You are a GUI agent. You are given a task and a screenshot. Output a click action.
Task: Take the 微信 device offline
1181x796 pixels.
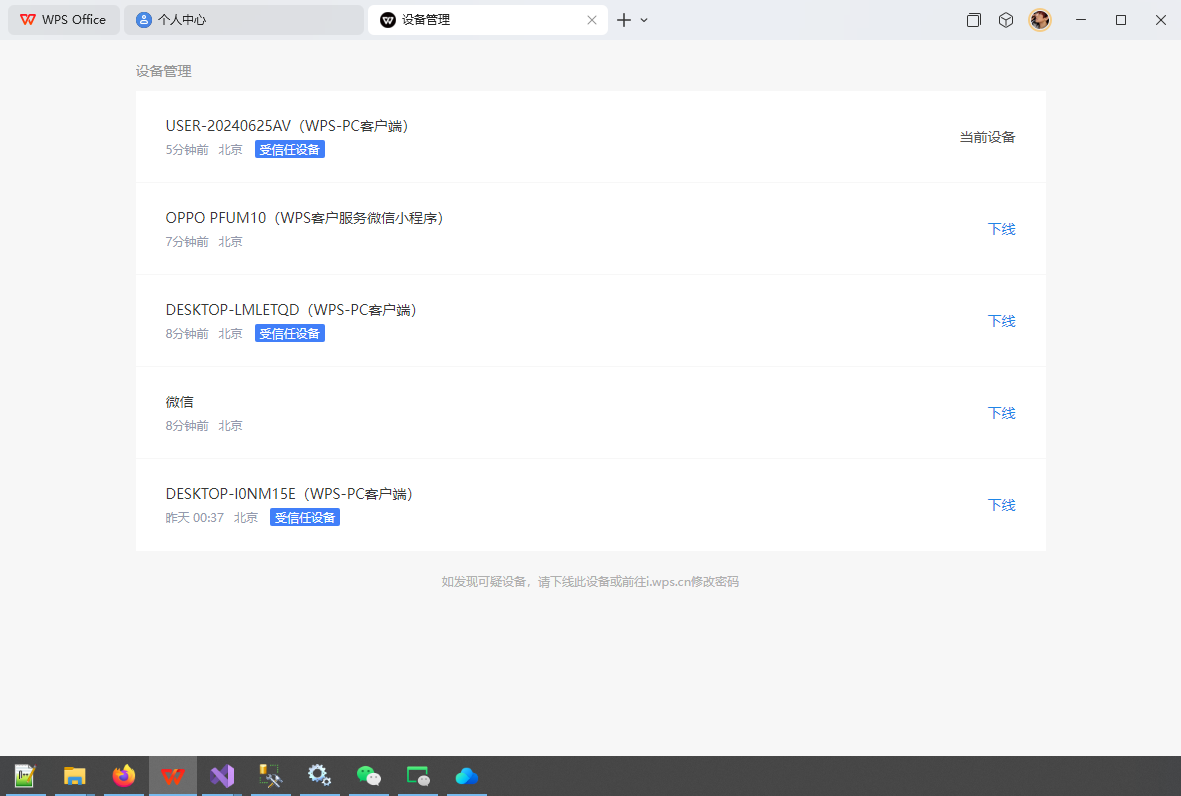(1001, 413)
